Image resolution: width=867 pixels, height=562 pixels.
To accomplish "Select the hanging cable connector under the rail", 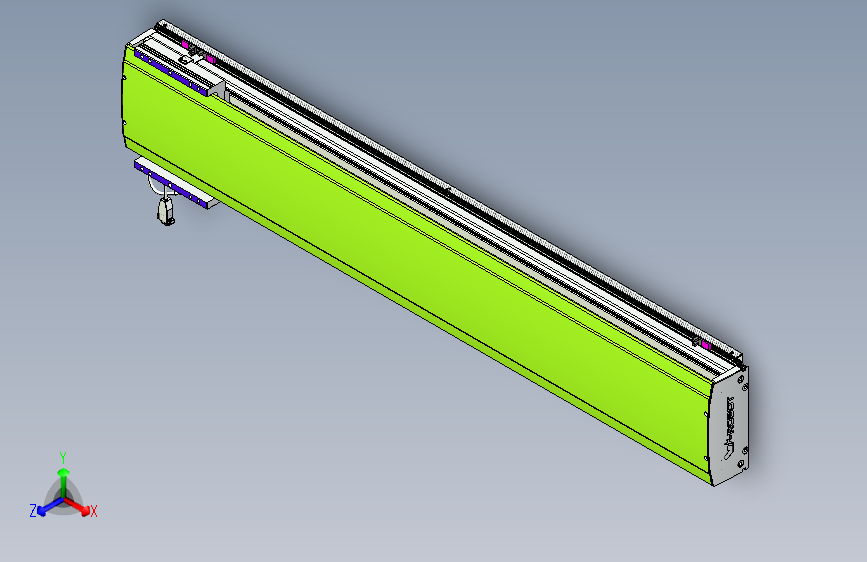I will [x=166, y=211].
